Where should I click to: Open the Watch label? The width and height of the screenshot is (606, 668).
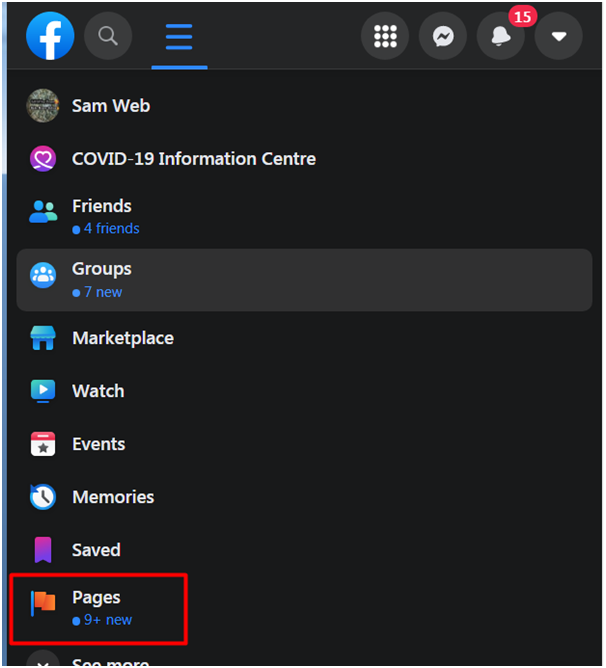(98, 391)
